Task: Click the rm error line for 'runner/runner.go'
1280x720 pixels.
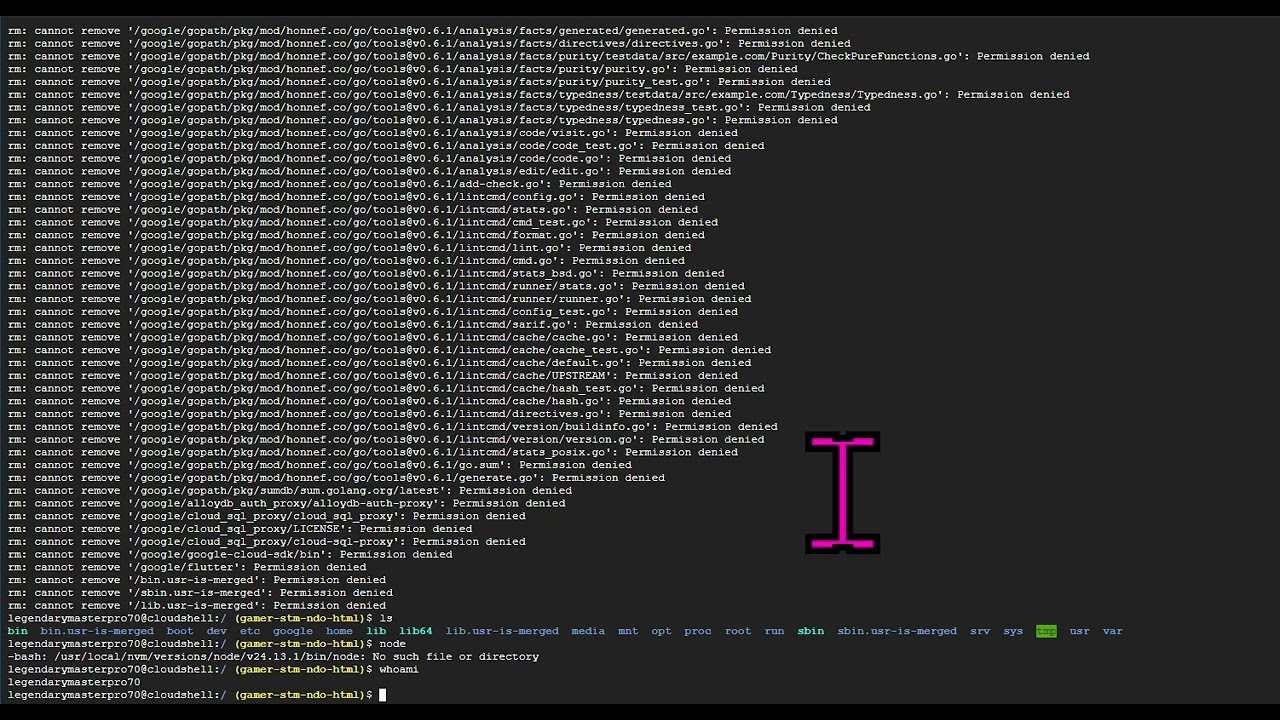Action: tap(379, 299)
